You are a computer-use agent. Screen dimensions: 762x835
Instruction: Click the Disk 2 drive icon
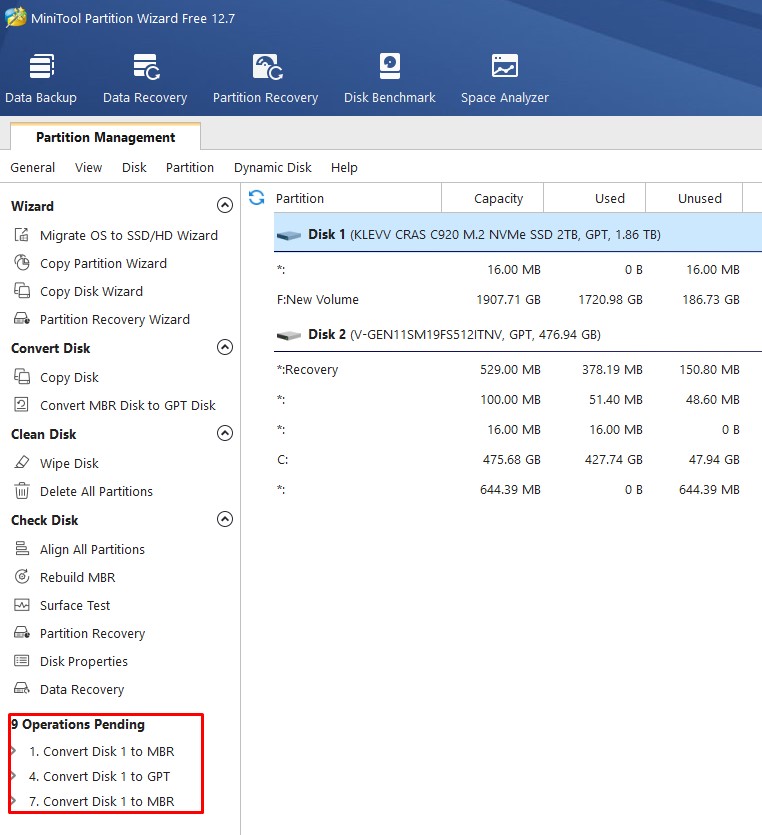point(289,335)
